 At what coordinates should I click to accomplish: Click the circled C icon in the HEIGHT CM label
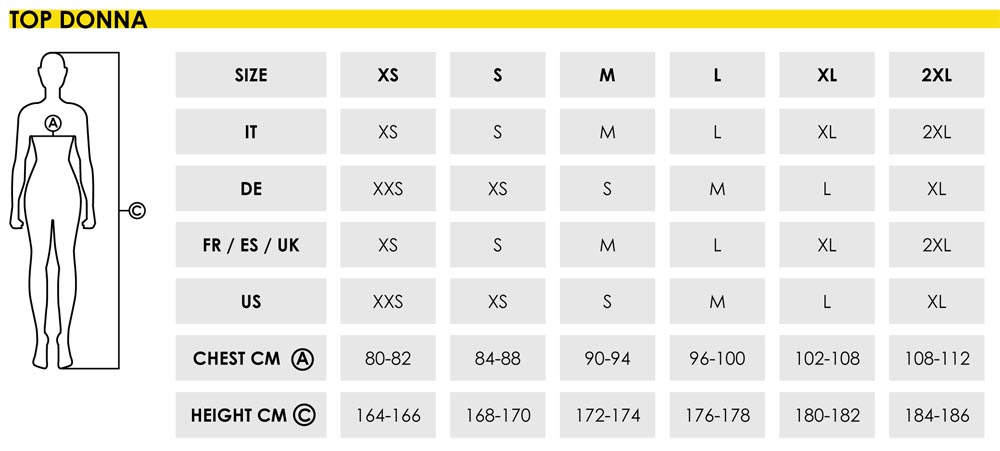[x=304, y=415]
